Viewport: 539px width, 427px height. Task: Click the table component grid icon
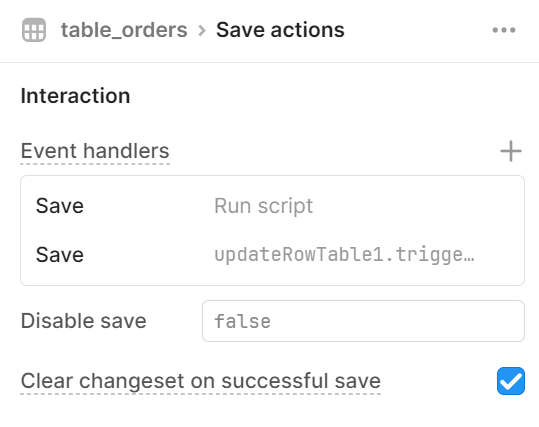pos(34,30)
